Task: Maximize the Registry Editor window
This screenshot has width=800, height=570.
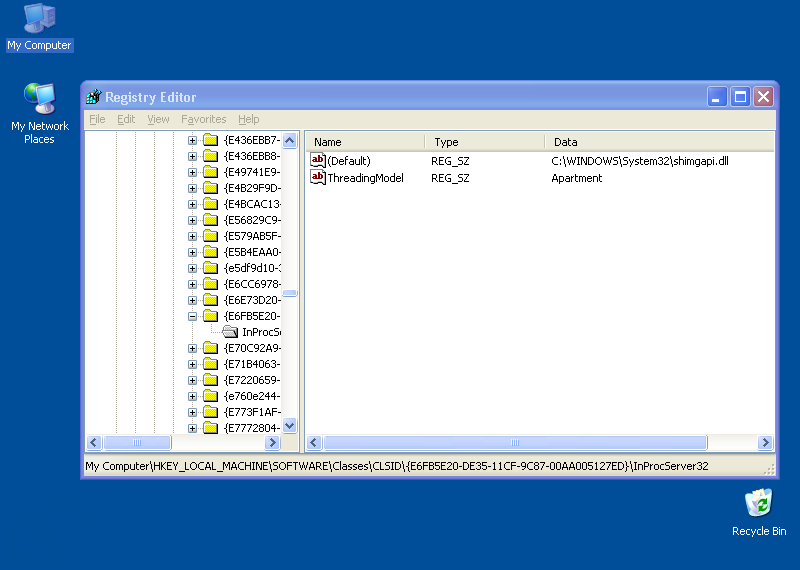Action: (740, 96)
